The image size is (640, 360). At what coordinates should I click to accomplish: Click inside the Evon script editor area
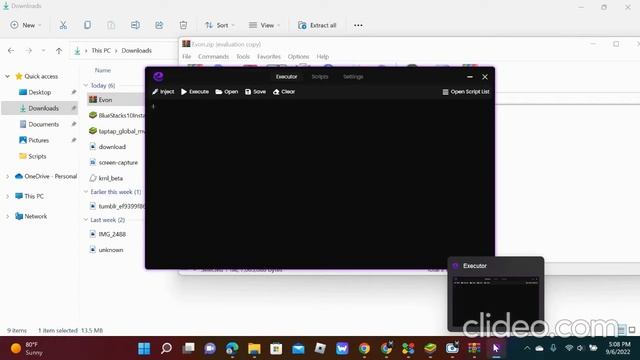pyautogui.click(x=320, y=184)
